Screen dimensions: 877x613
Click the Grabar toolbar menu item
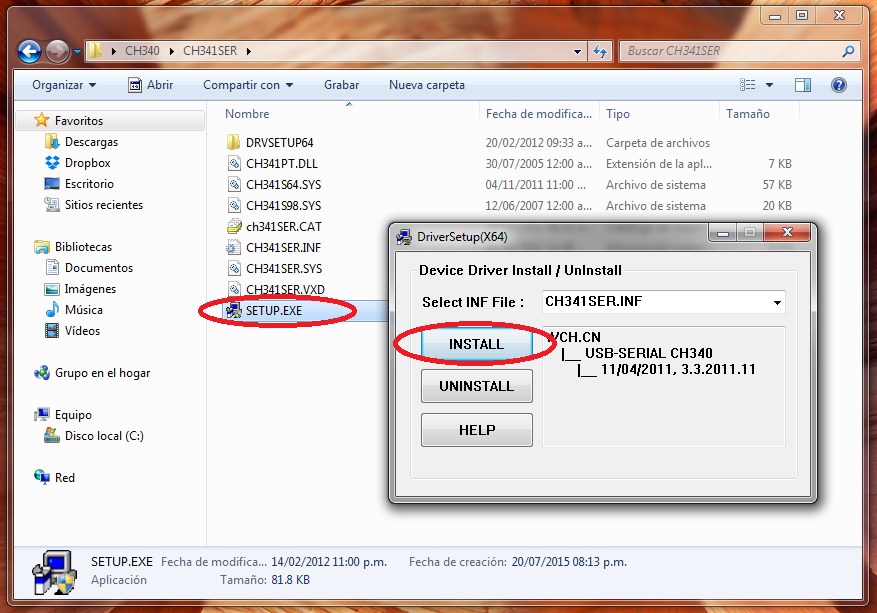(341, 85)
